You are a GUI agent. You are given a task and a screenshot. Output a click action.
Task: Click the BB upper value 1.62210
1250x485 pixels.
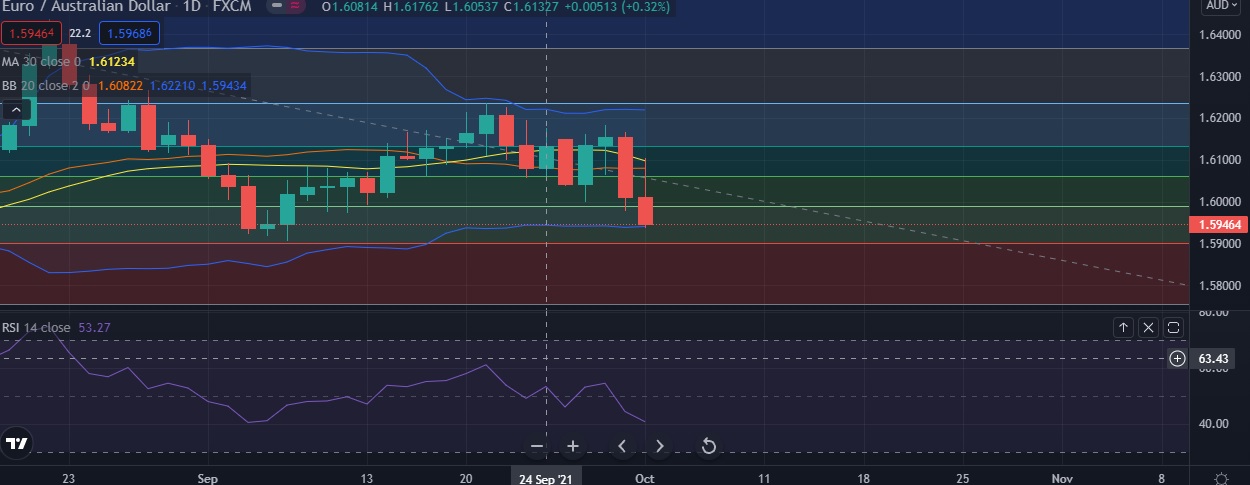[x=172, y=86]
